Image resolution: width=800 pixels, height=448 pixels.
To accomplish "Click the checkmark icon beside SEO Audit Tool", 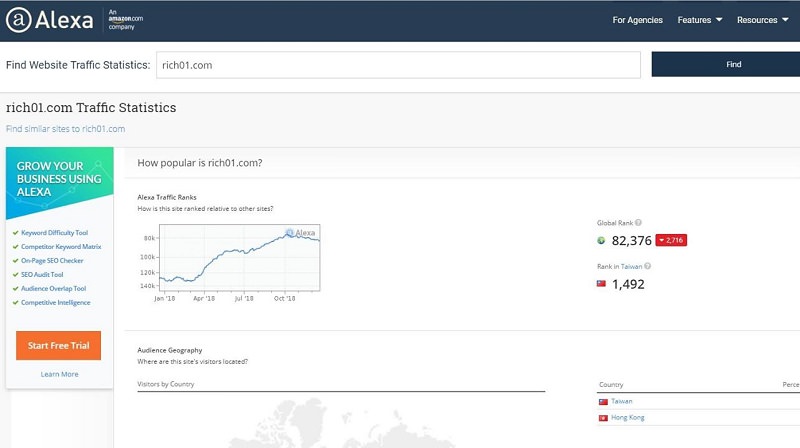I will [15, 275].
